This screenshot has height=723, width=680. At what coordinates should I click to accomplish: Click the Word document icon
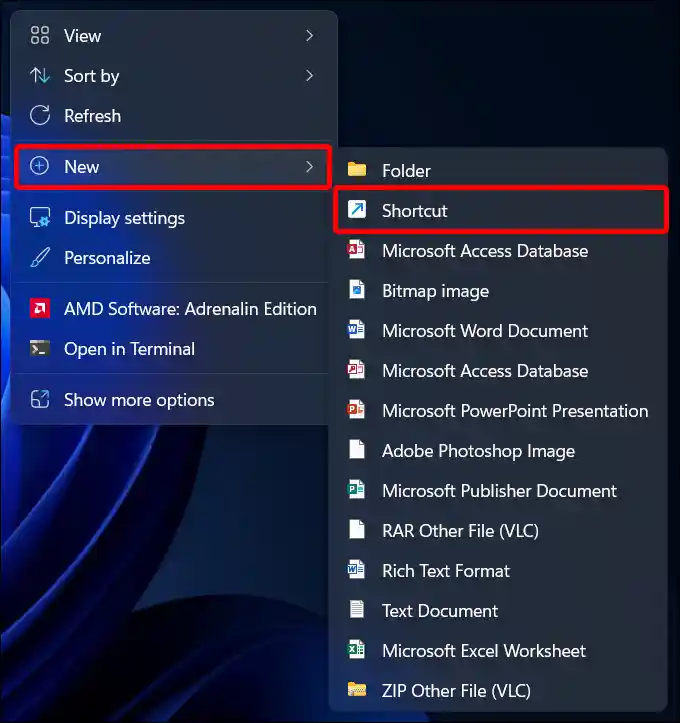[x=356, y=330]
